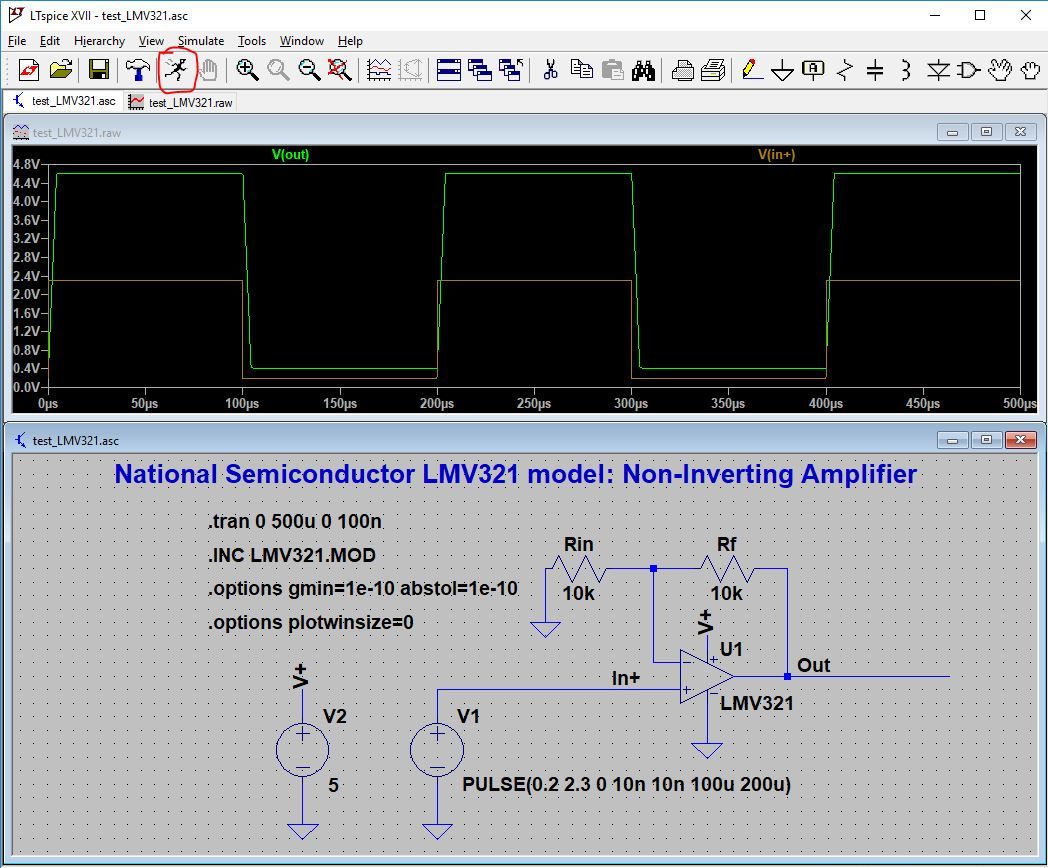Open the Control Panel hammer icon
The image size is (1048, 868).
coord(138,69)
